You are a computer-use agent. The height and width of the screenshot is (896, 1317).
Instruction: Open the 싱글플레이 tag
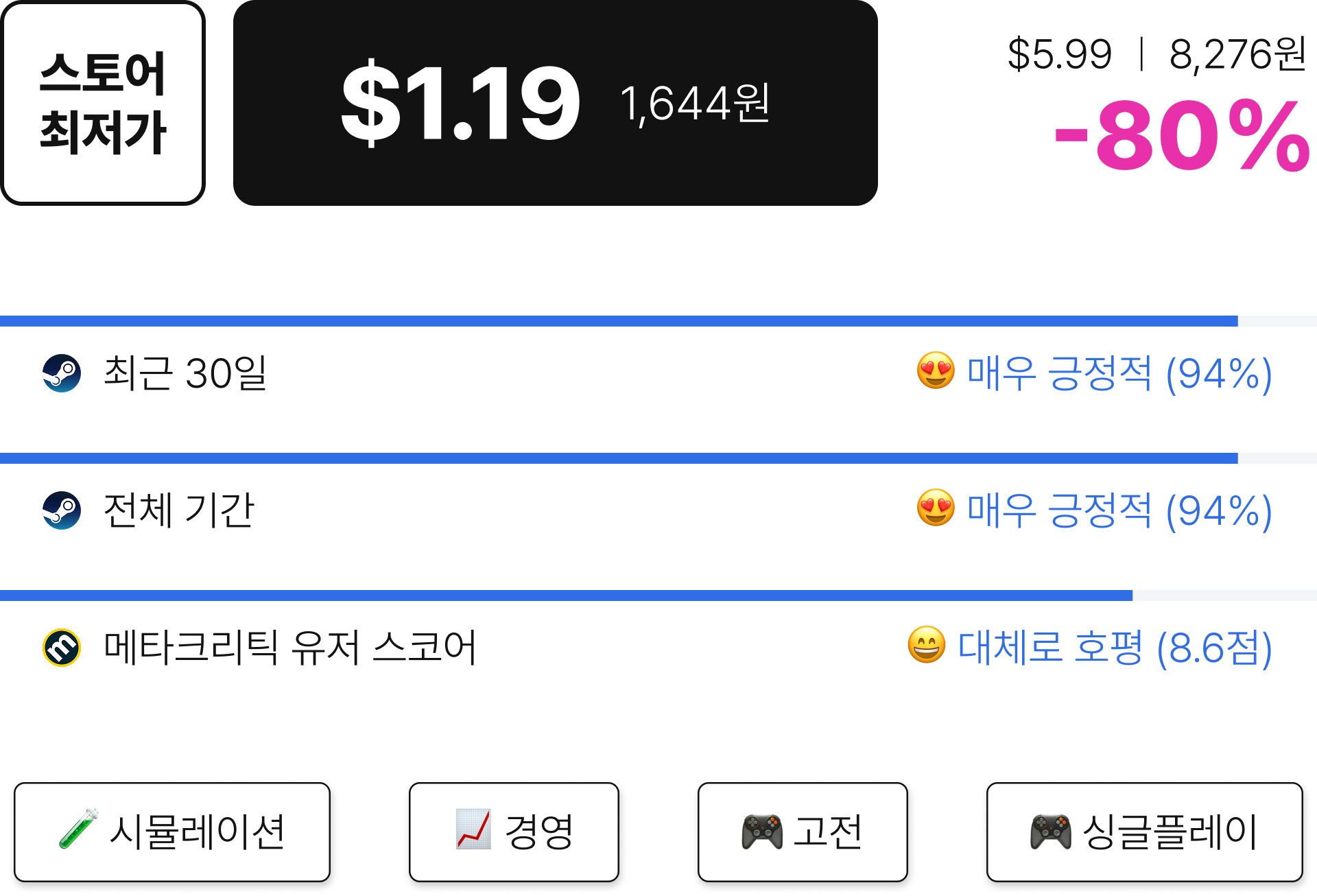tap(1144, 832)
